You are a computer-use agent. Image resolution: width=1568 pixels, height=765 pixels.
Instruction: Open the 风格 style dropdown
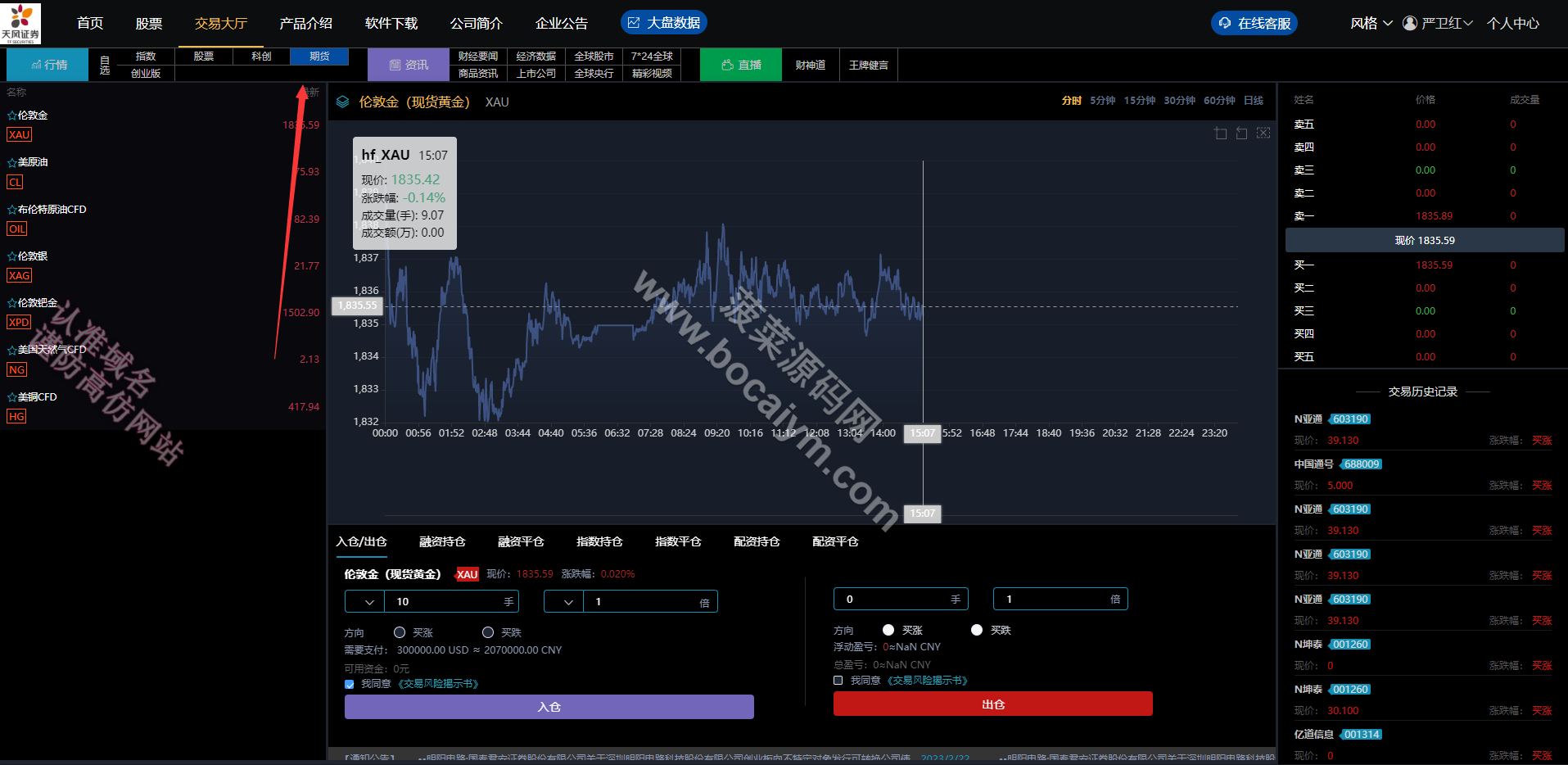1371,23
